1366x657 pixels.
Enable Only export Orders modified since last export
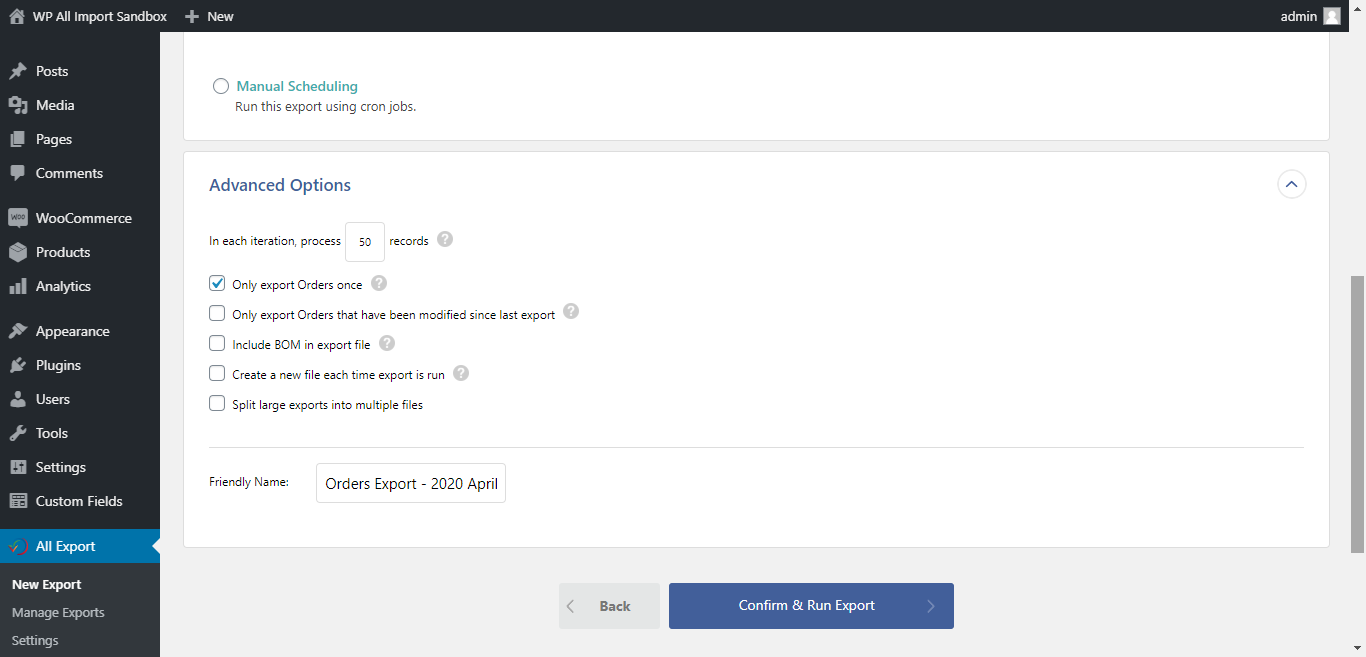[x=217, y=313]
